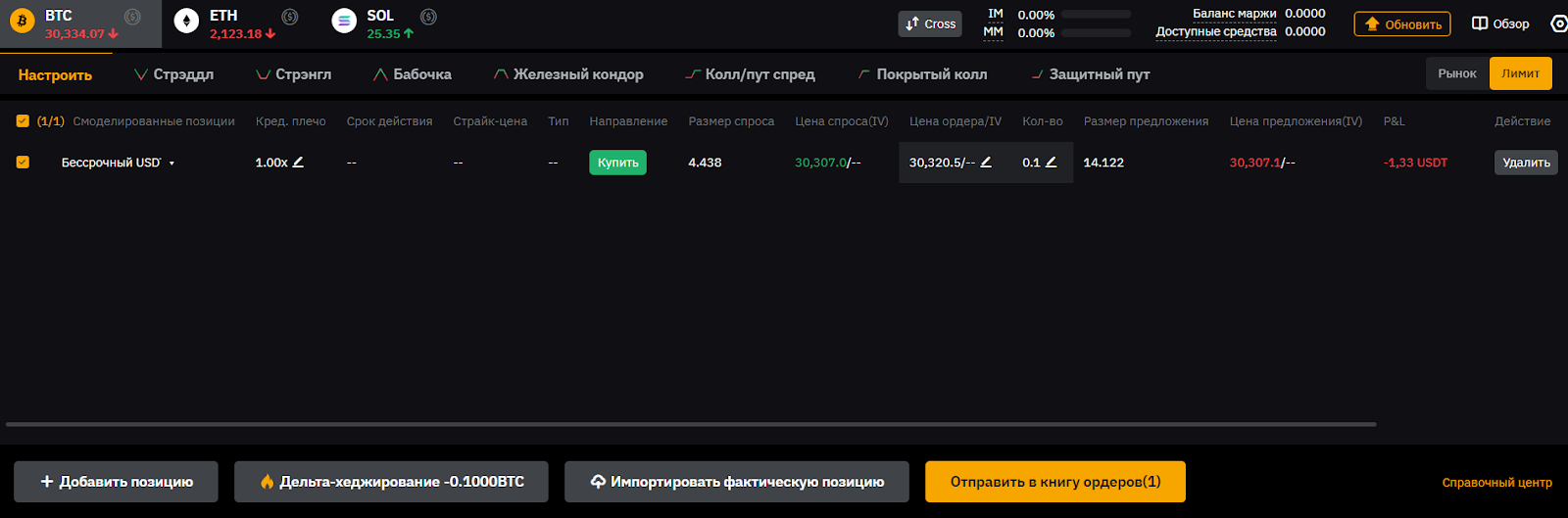Click Отправить в книгу ордеров button

click(x=1054, y=482)
